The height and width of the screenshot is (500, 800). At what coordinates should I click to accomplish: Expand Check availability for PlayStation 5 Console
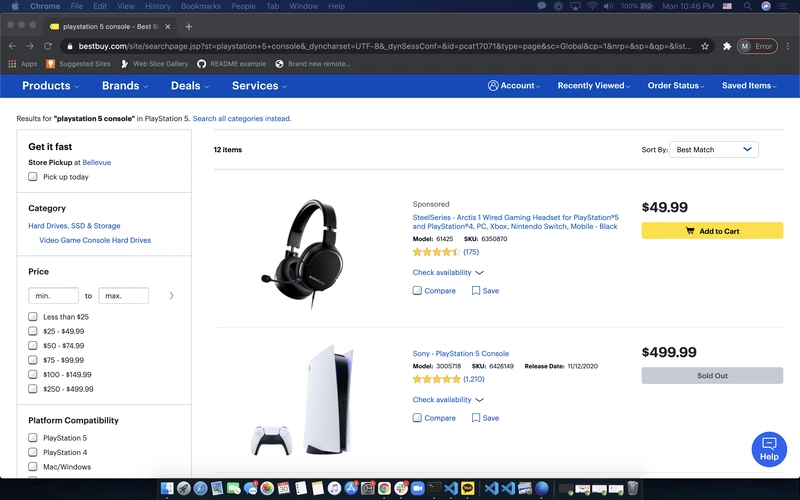(447, 399)
